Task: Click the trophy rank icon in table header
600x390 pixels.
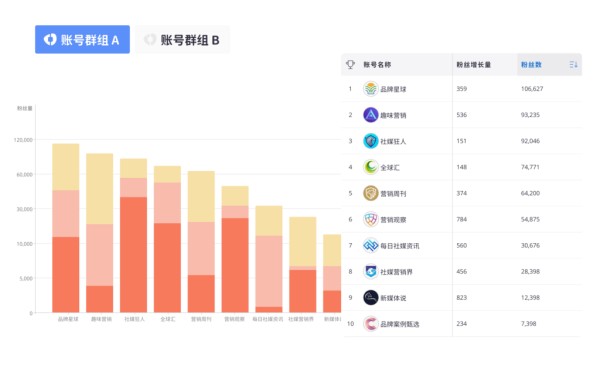Action: 350,64
